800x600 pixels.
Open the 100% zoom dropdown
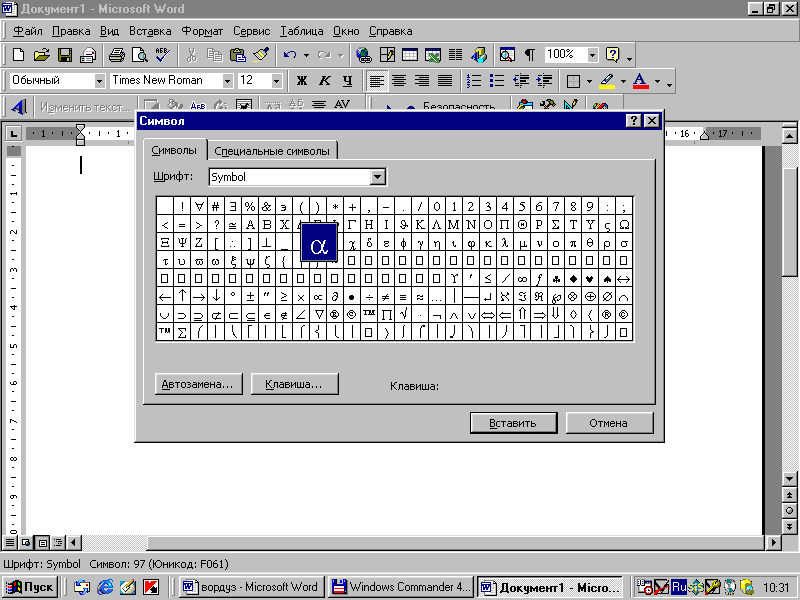(592, 55)
